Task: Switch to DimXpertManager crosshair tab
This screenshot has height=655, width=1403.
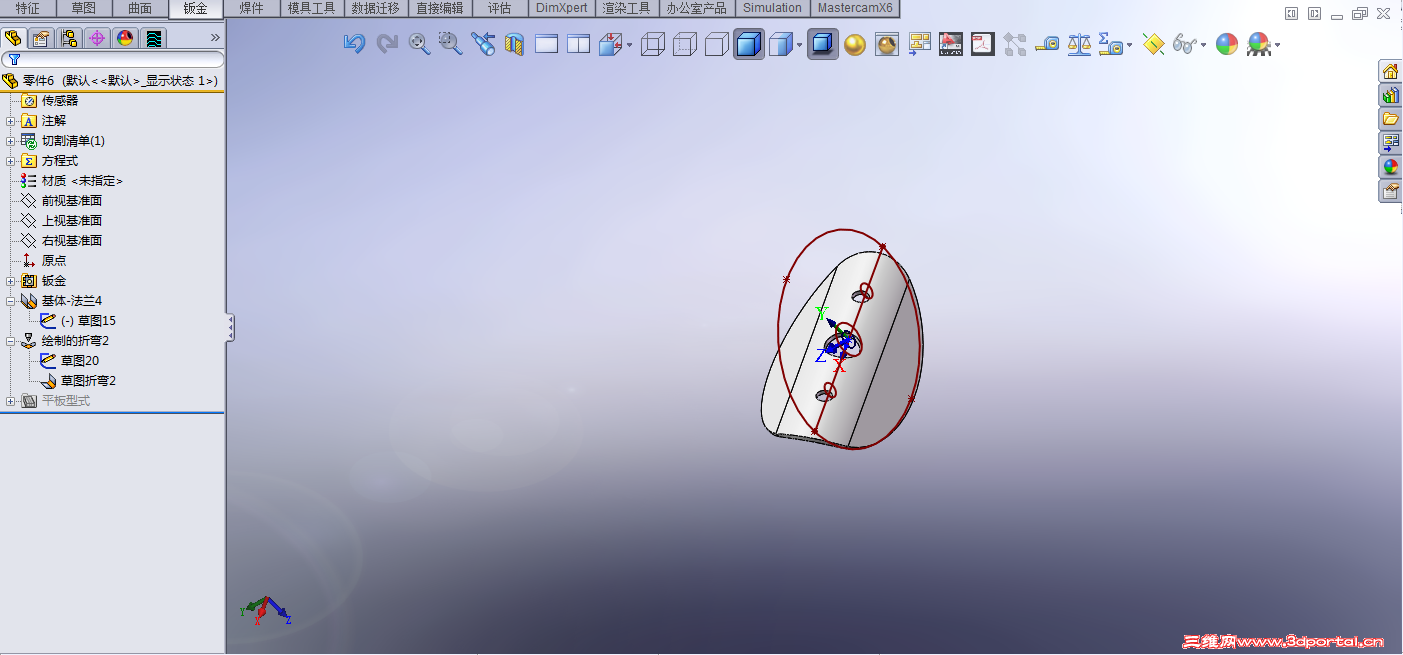Action: click(97, 38)
